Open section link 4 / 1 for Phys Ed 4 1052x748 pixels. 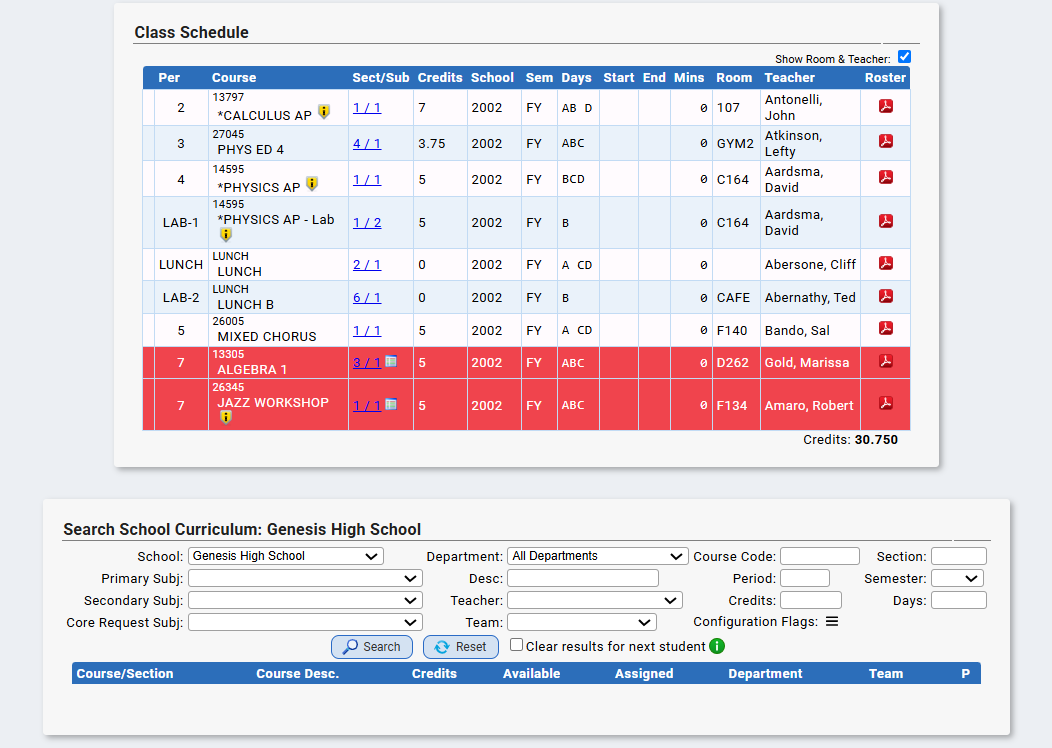point(367,144)
